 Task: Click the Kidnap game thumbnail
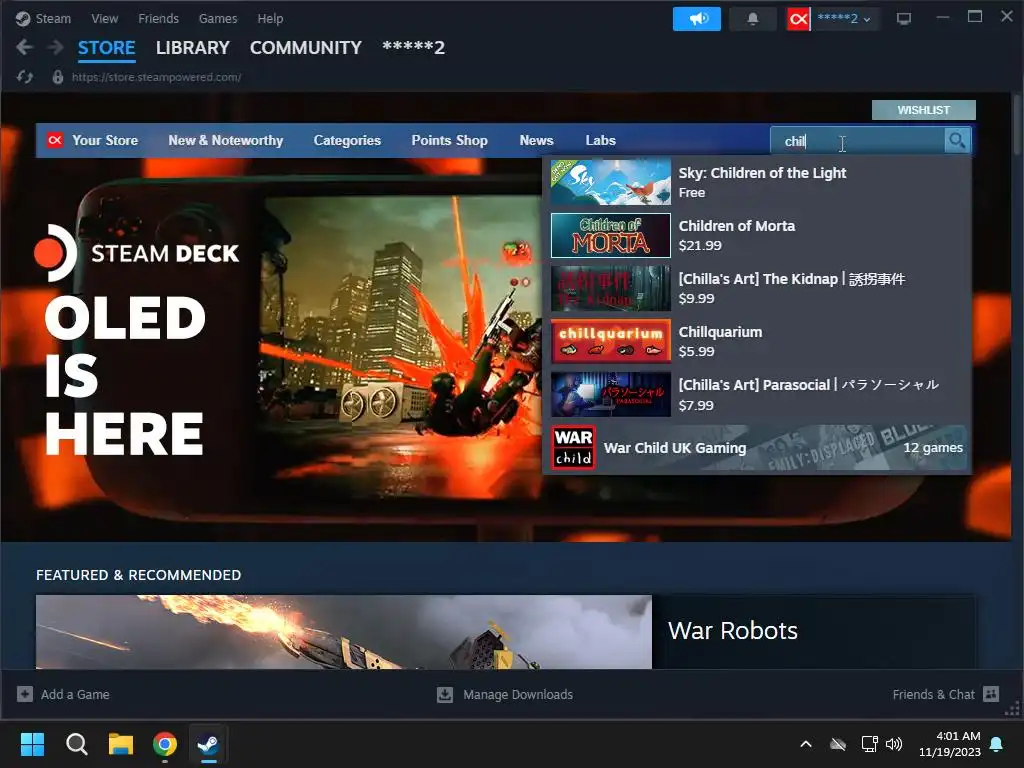pyautogui.click(x=611, y=289)
